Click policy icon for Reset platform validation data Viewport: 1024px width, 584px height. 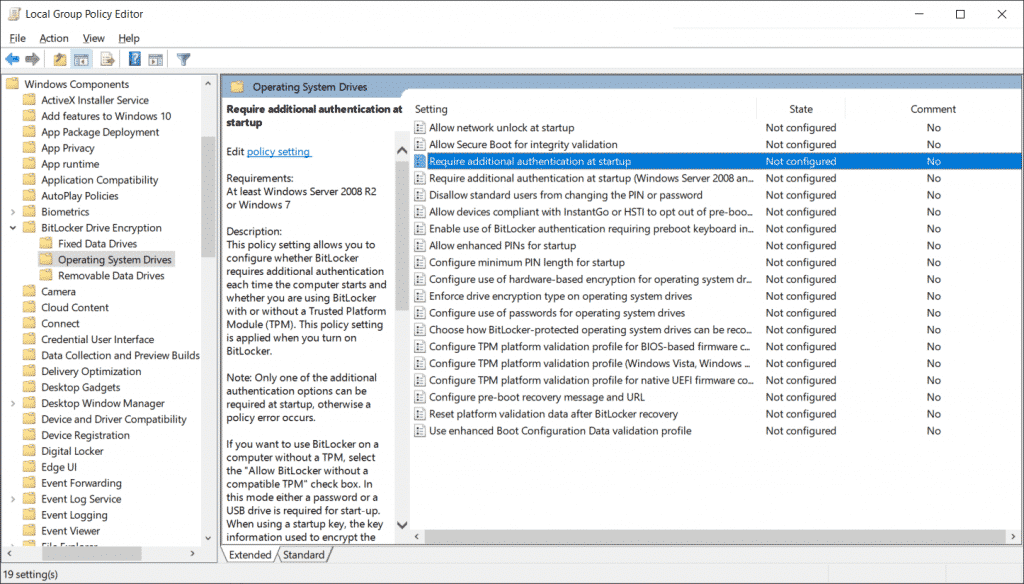(420, 414)
